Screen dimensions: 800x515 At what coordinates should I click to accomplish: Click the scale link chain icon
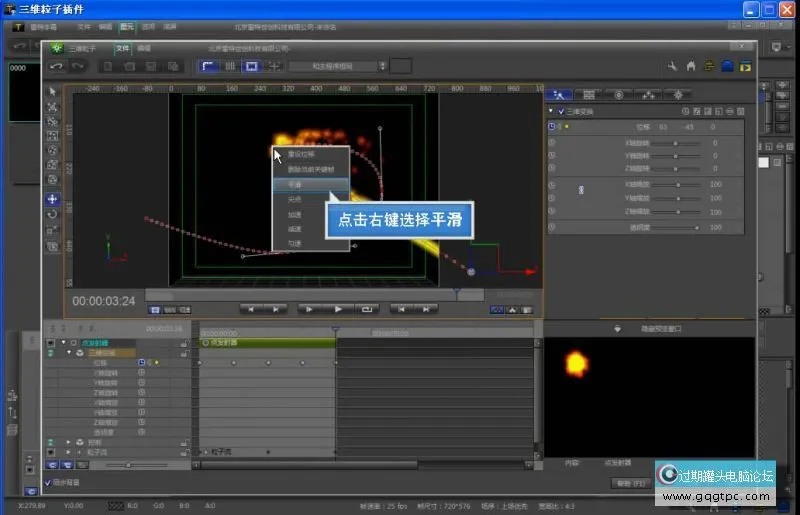point(581,188)
